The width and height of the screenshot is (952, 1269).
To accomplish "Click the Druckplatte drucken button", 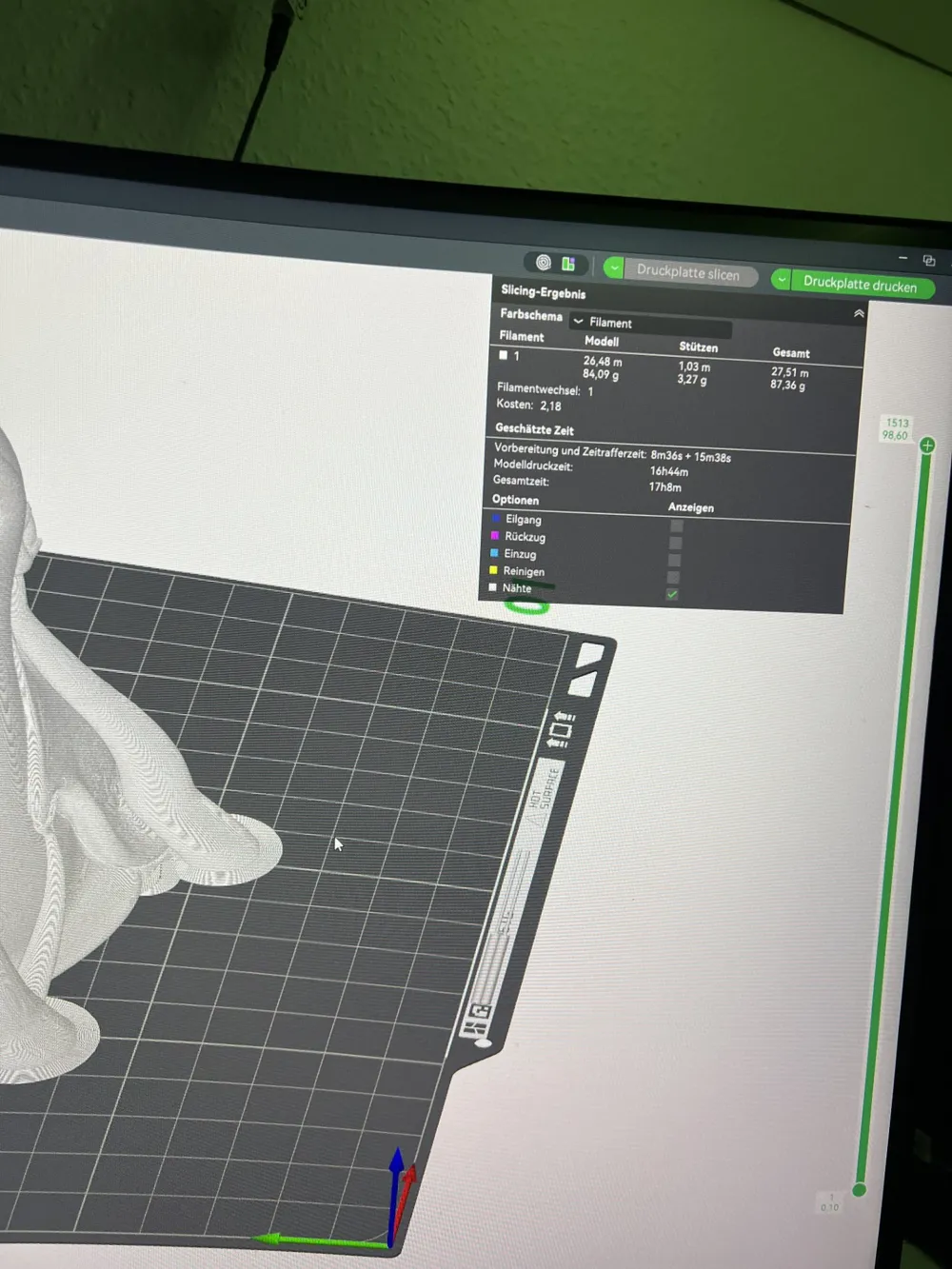I will click(x=860, y=286).
